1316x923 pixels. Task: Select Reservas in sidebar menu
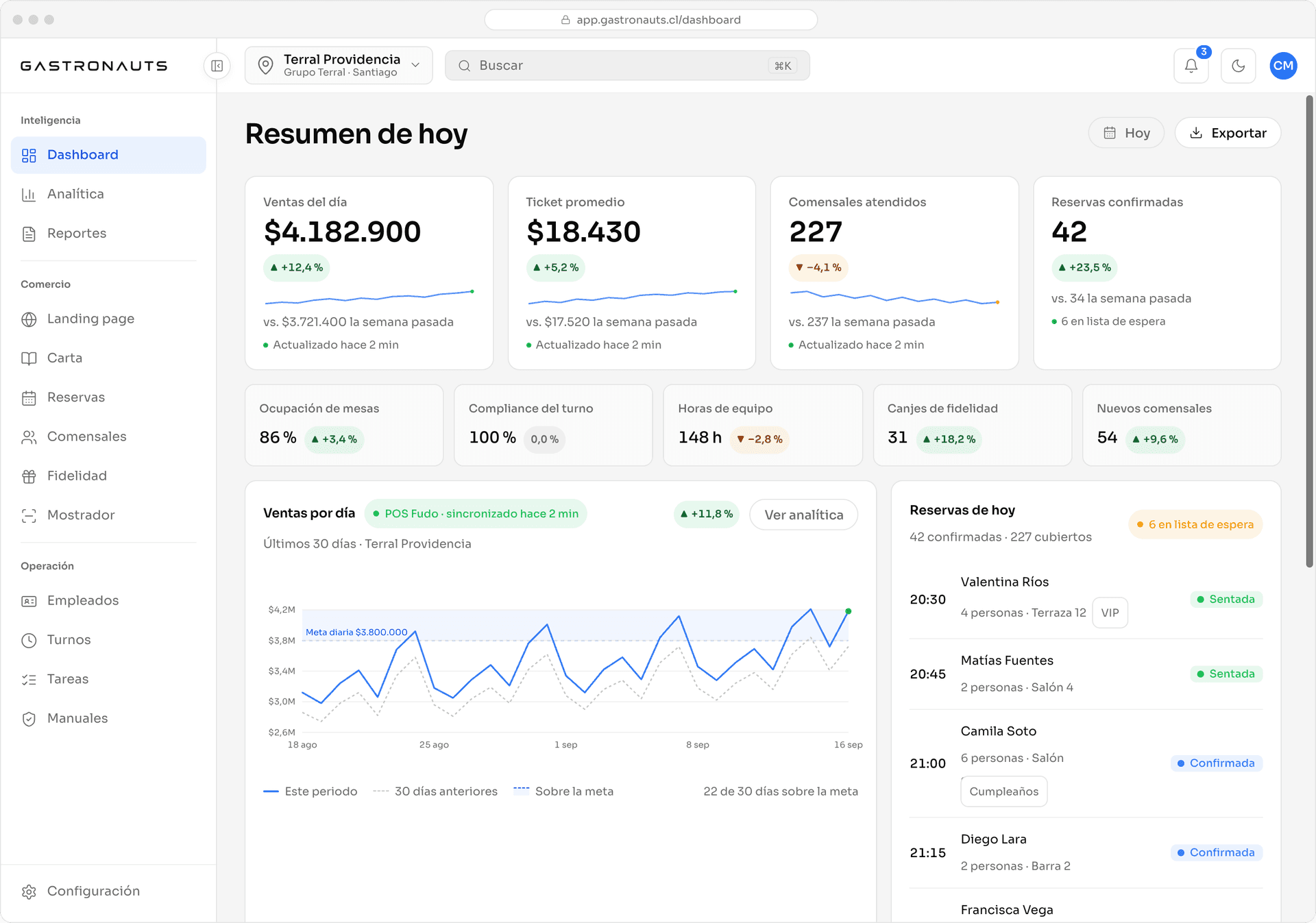tap(108, 397)
